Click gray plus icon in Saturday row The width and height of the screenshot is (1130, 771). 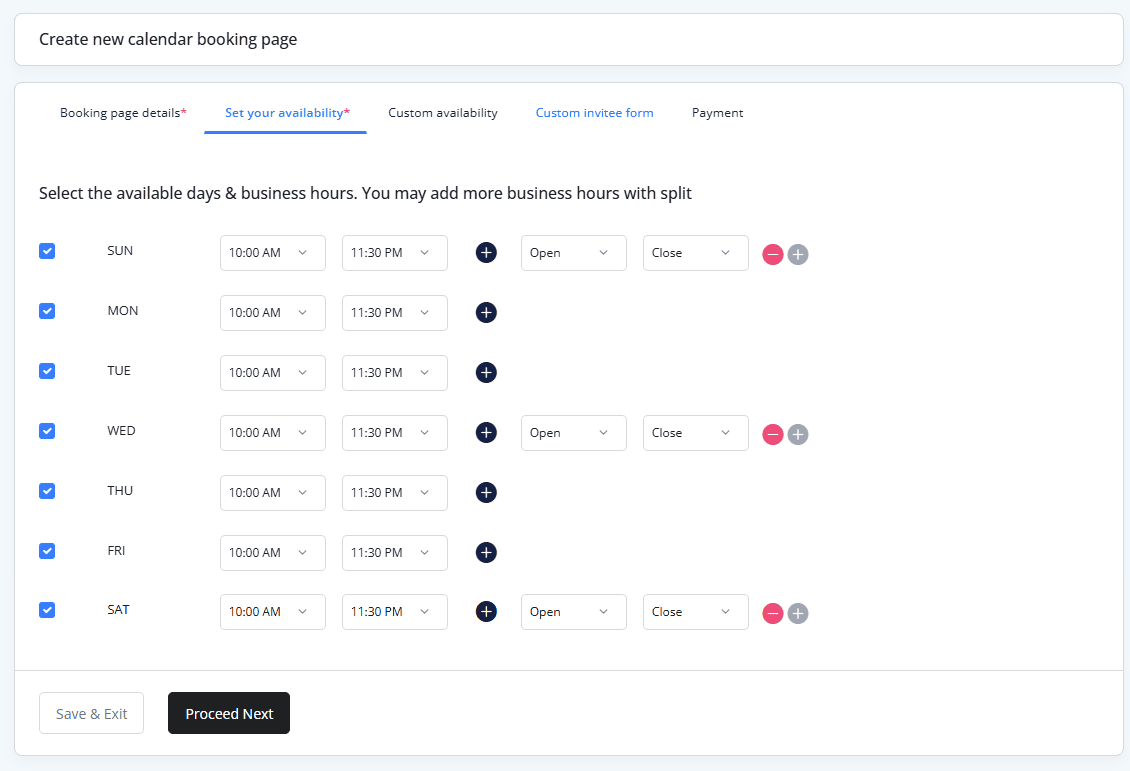point(798,613)
